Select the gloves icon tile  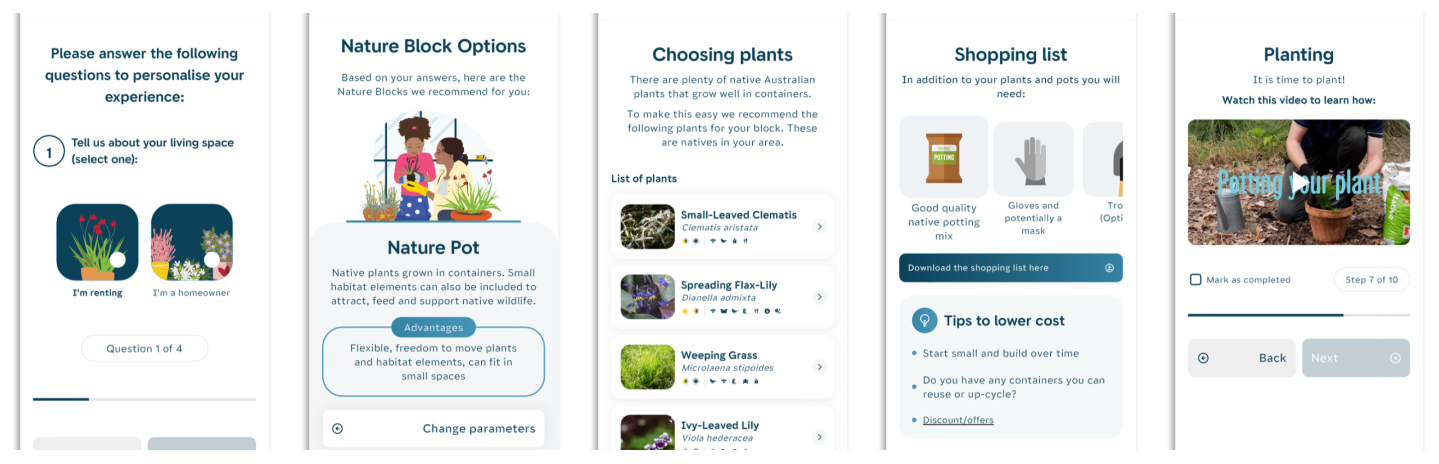(1033, 159)
